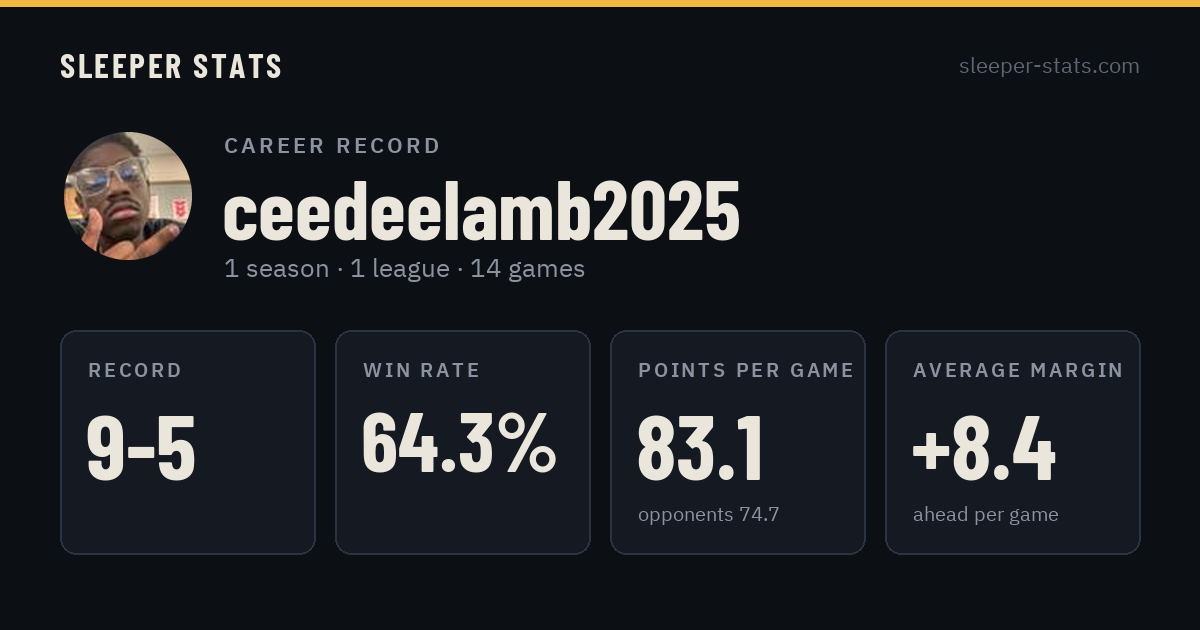Open the sleeper-stats.com link
Viewport: 1200px width, 630px height.
point(1049,66)
